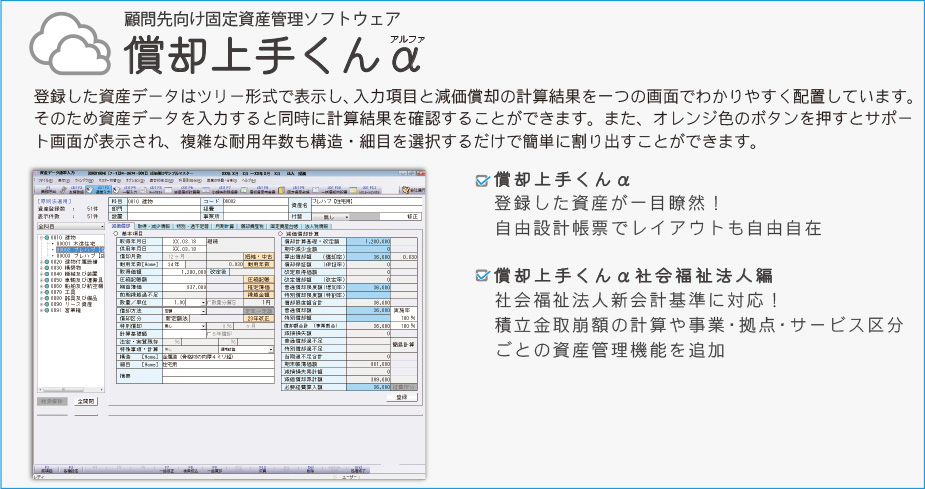This screenshot has height=489, width=925.
Task: Open the ファイル menu
Action: click(44, 179)
